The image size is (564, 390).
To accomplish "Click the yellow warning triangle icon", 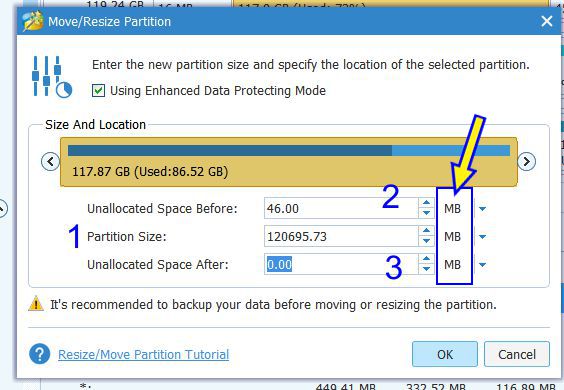I will point(36,303).
